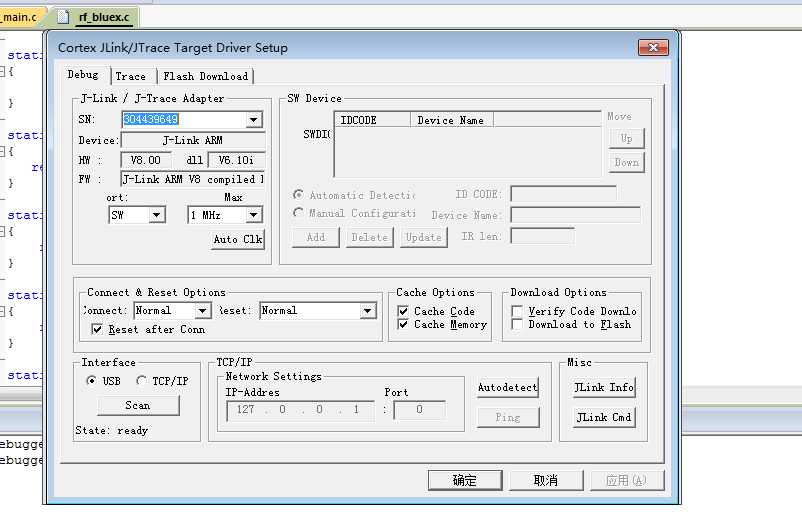Collapse the first code fold marker in editor

pyautogui.click(x=2, y=72)
